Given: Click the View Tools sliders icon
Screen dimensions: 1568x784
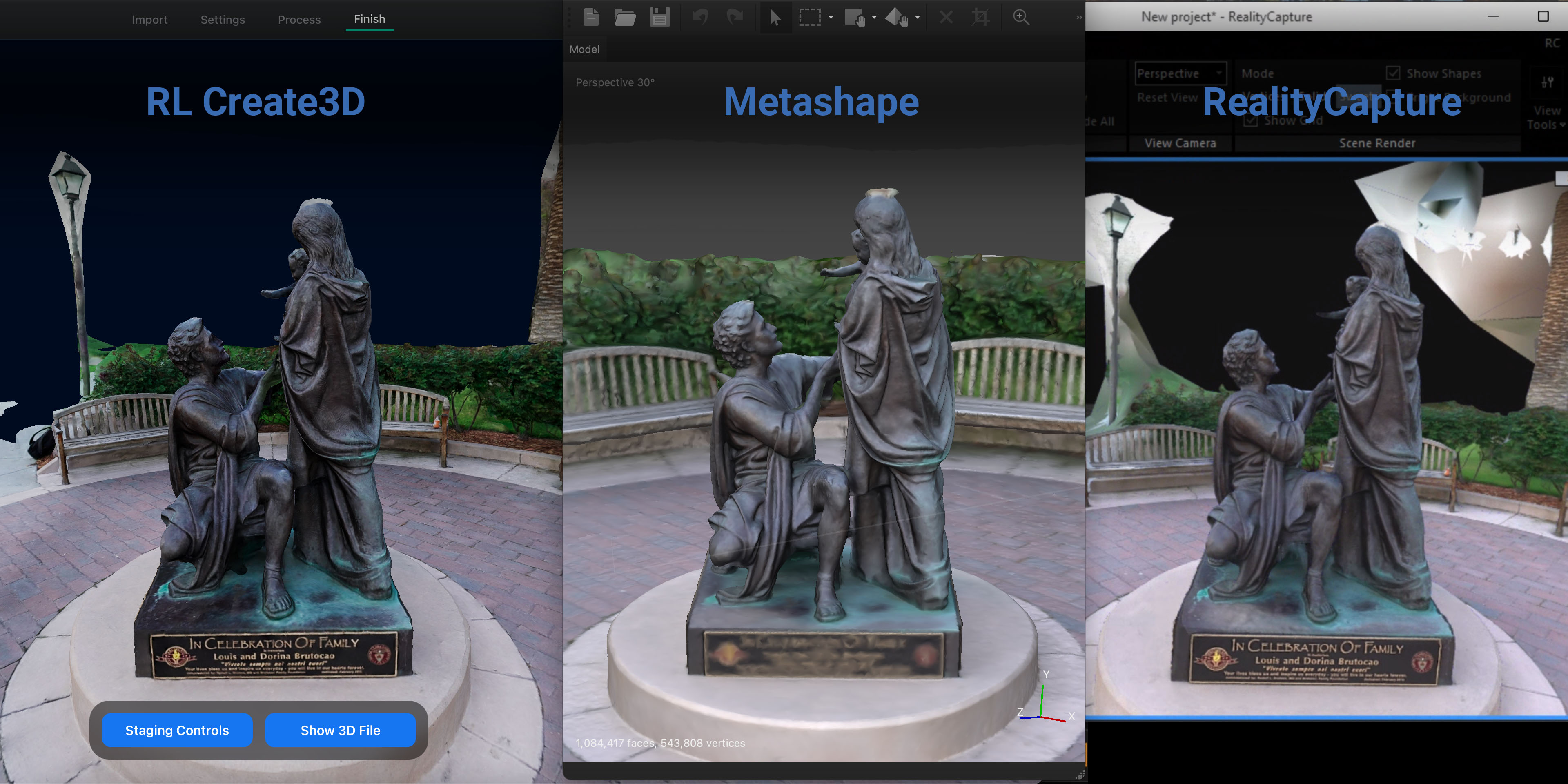Looking at the screenshot, I should pos(1547,82).
